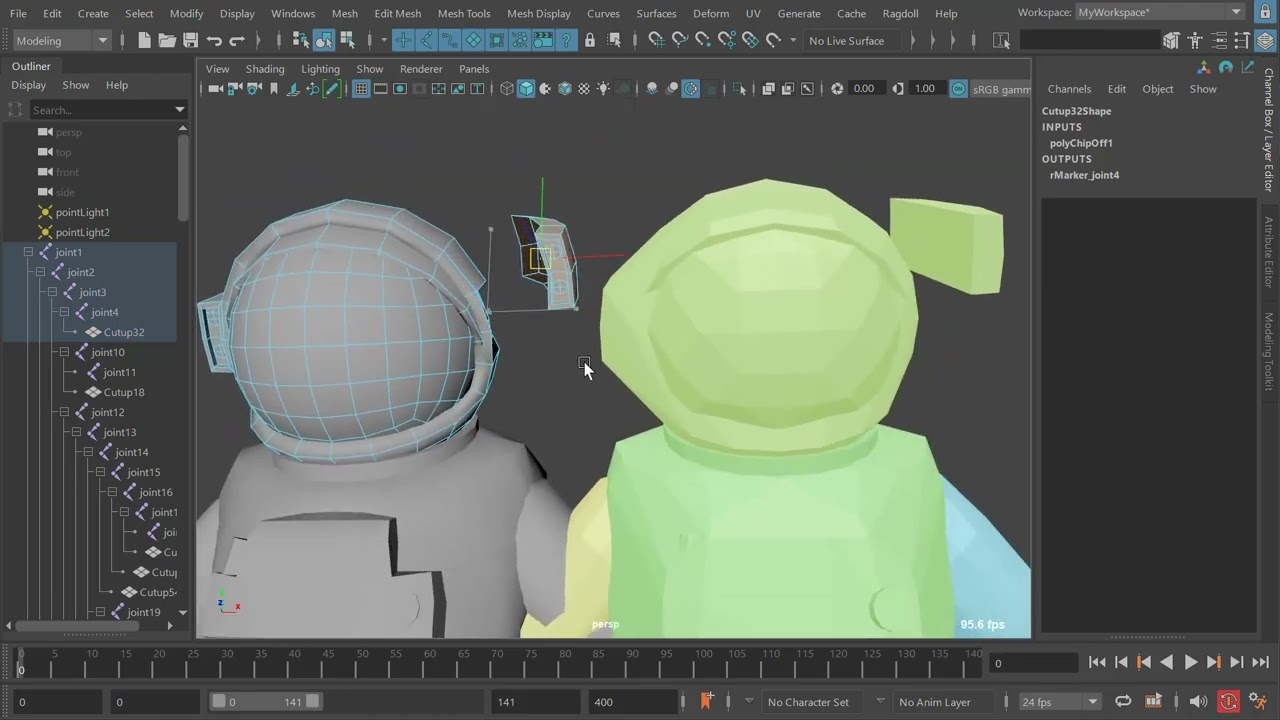1280x720 pixels.
Task: Click the Outliner search field
Action: click(100, 110)
